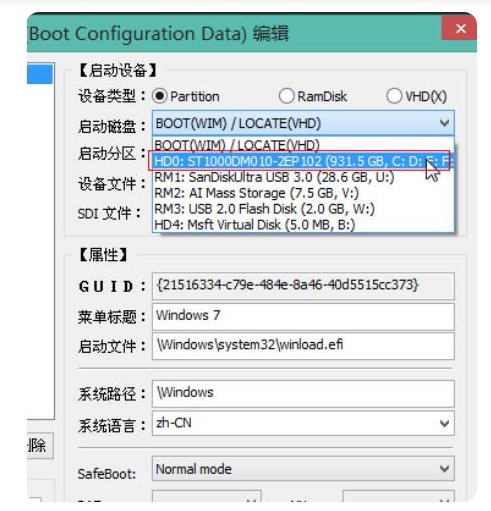The height and width of the screenshot is (511, 491).
Task: Choose HD4: Msft Virtual Disk entry
Action: 303,225
